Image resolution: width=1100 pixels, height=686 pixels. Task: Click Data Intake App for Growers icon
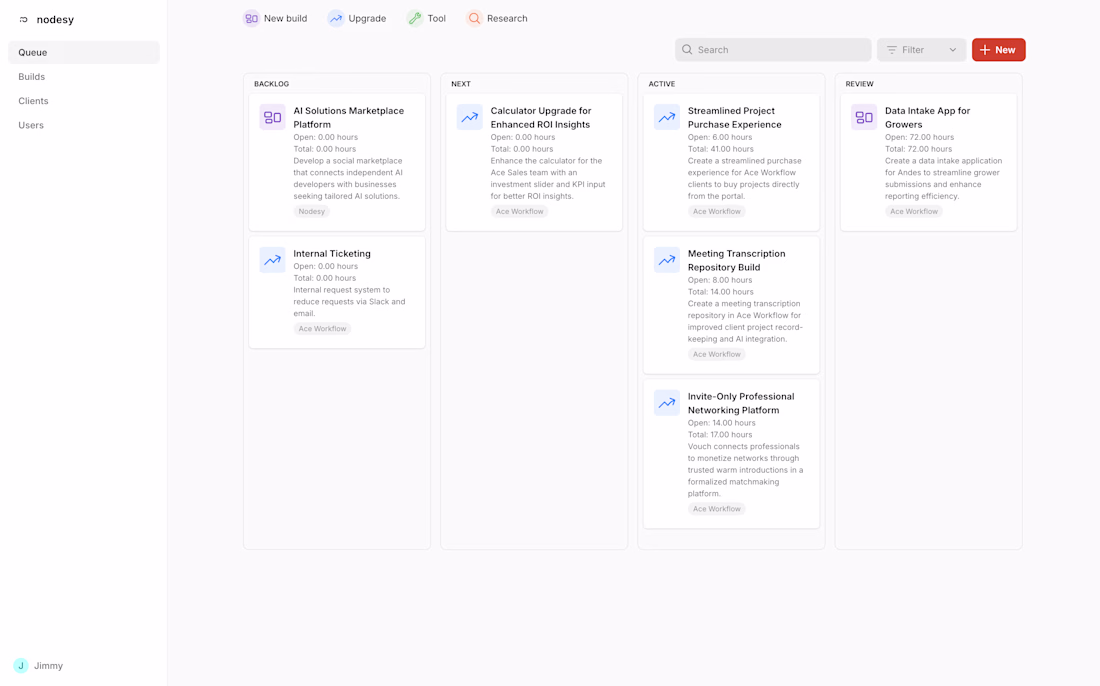point(864,117)
